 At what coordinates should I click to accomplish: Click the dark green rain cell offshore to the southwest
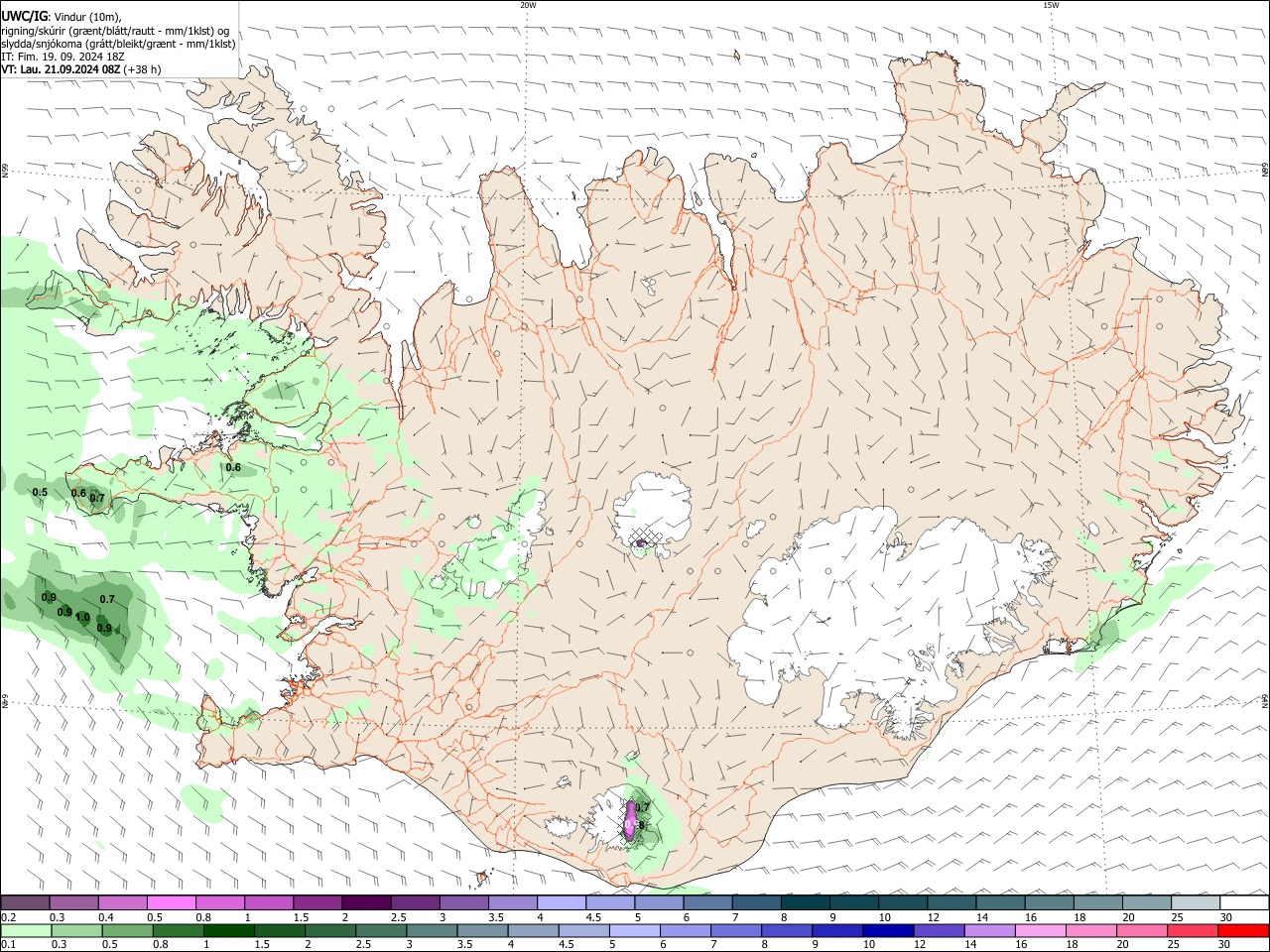point(84,613)
